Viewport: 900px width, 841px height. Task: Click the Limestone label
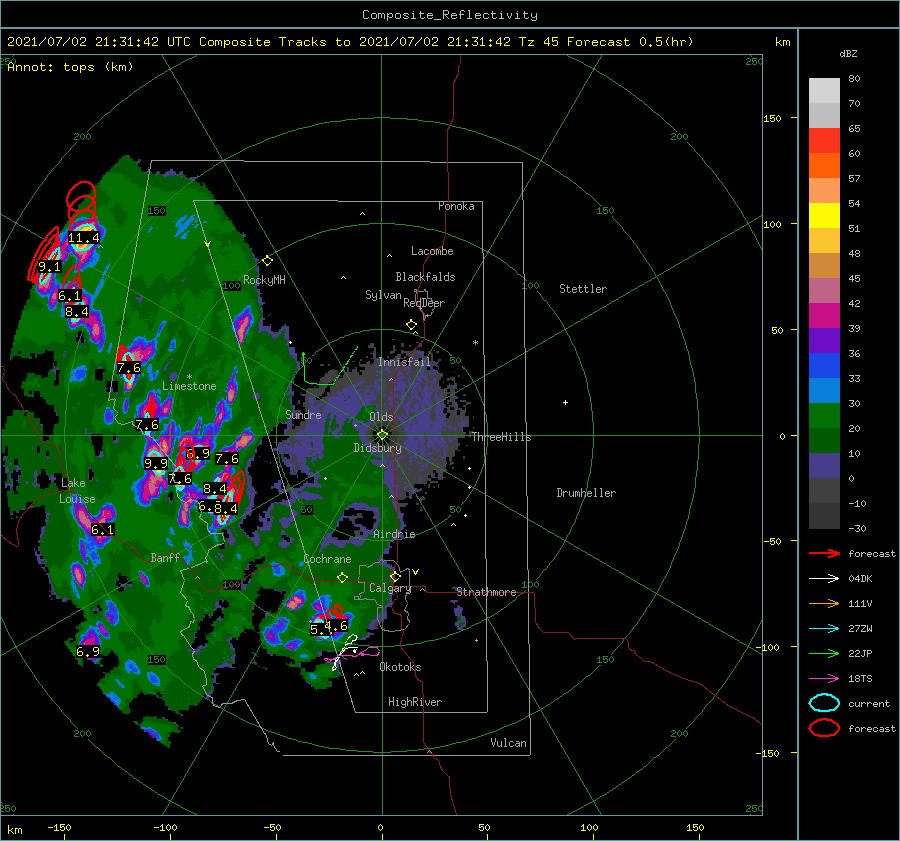coord(189,386)
